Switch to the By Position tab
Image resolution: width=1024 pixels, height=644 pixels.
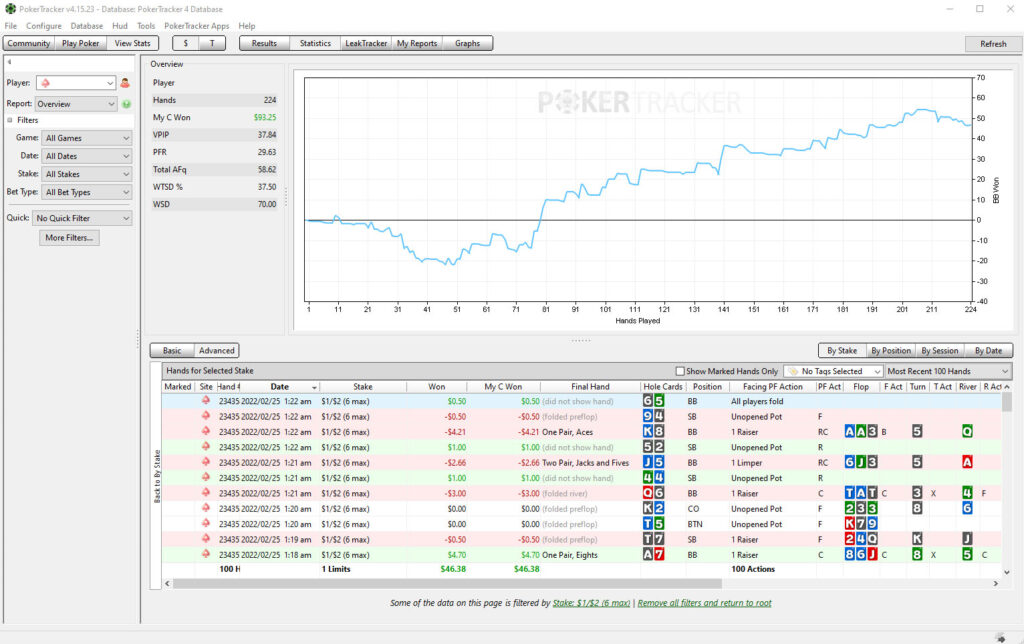click(x=891, y=351)
